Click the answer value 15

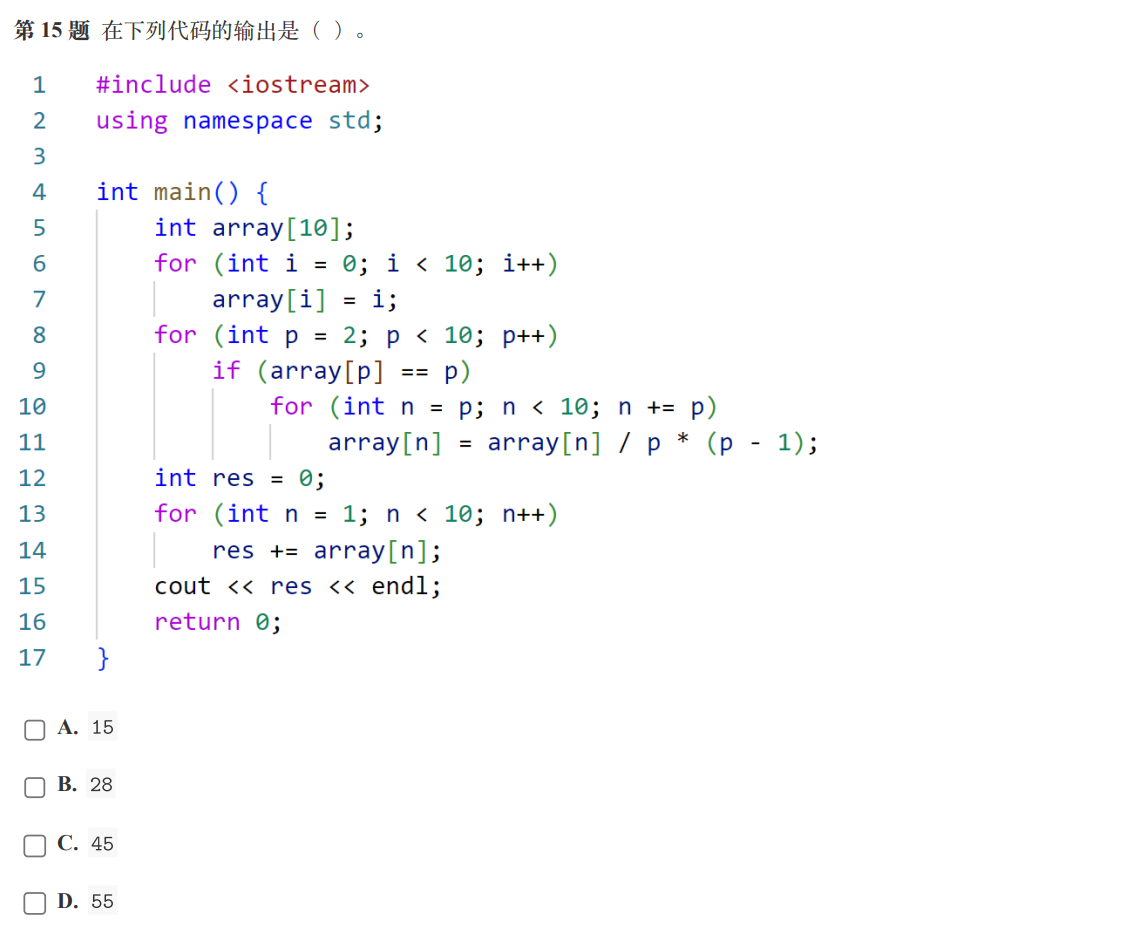click(102, 728)
